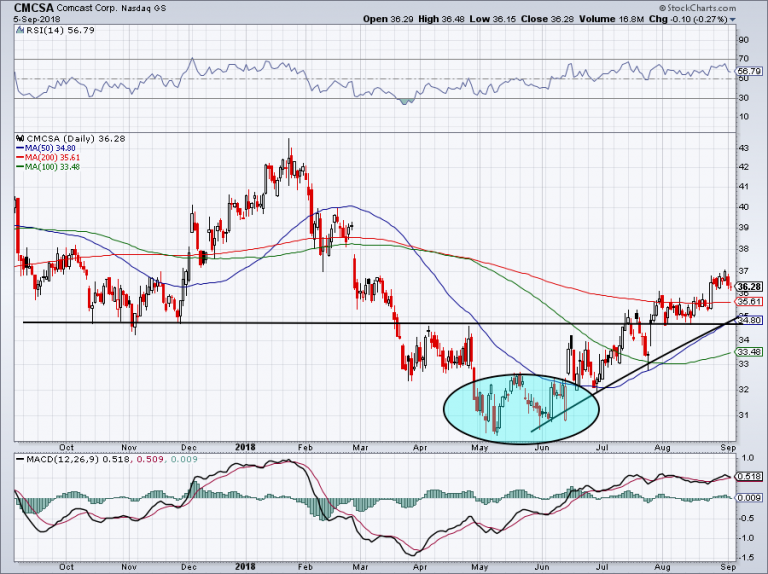Click the Nasdaq GS exchange label
The height and width of the screenshot is (574, 768).
coord(142,8)
